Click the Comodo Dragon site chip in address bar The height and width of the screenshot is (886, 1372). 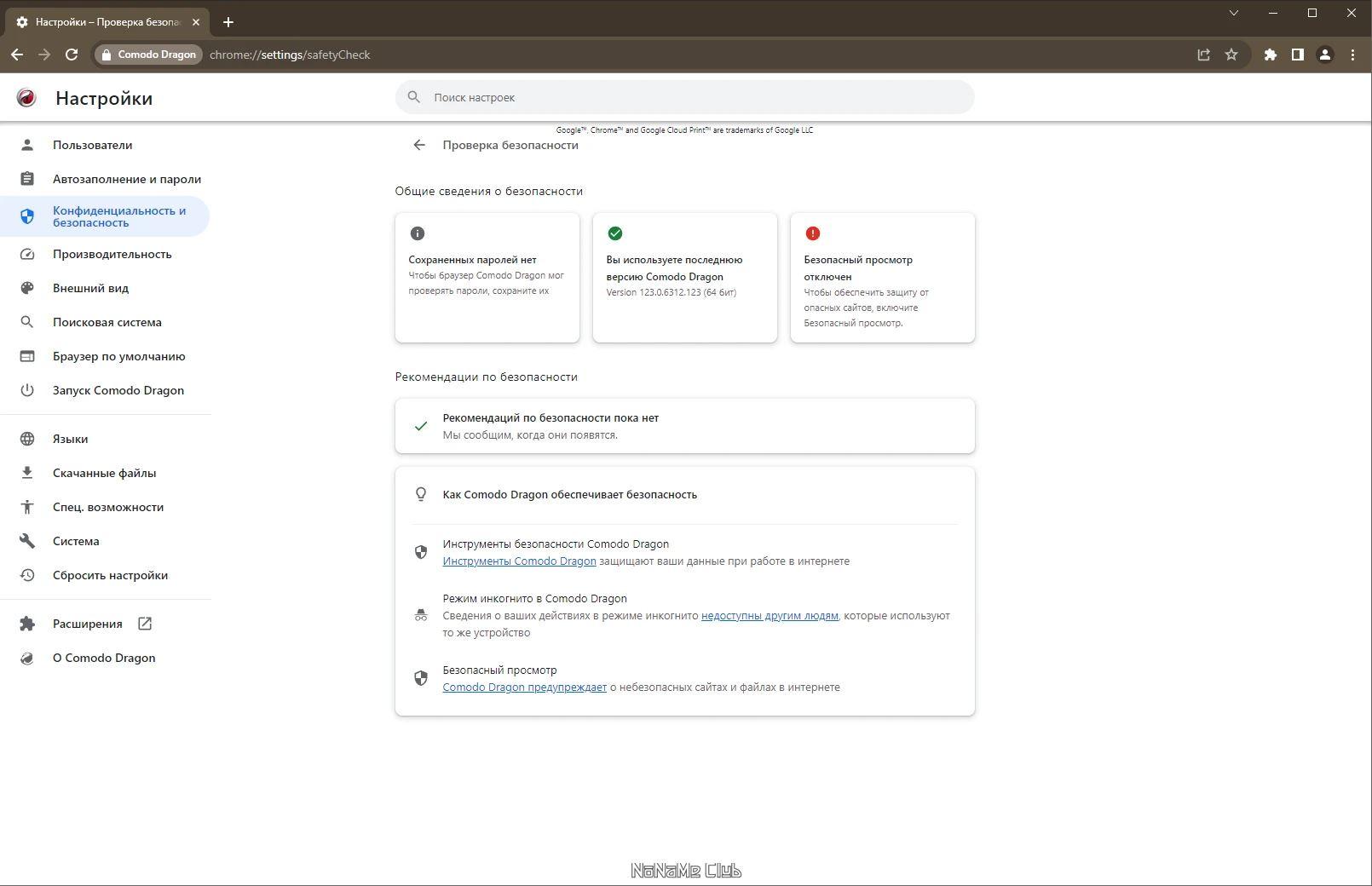[x=148, y=55]
